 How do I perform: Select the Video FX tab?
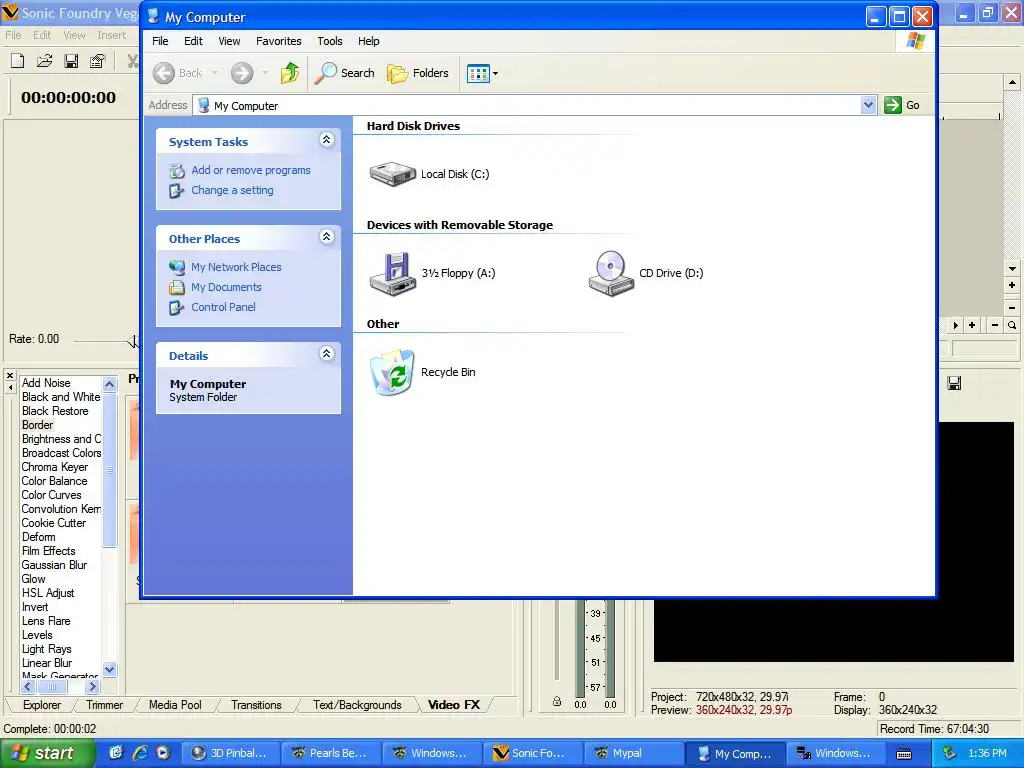pyautogui.click(x=454, y=705)
